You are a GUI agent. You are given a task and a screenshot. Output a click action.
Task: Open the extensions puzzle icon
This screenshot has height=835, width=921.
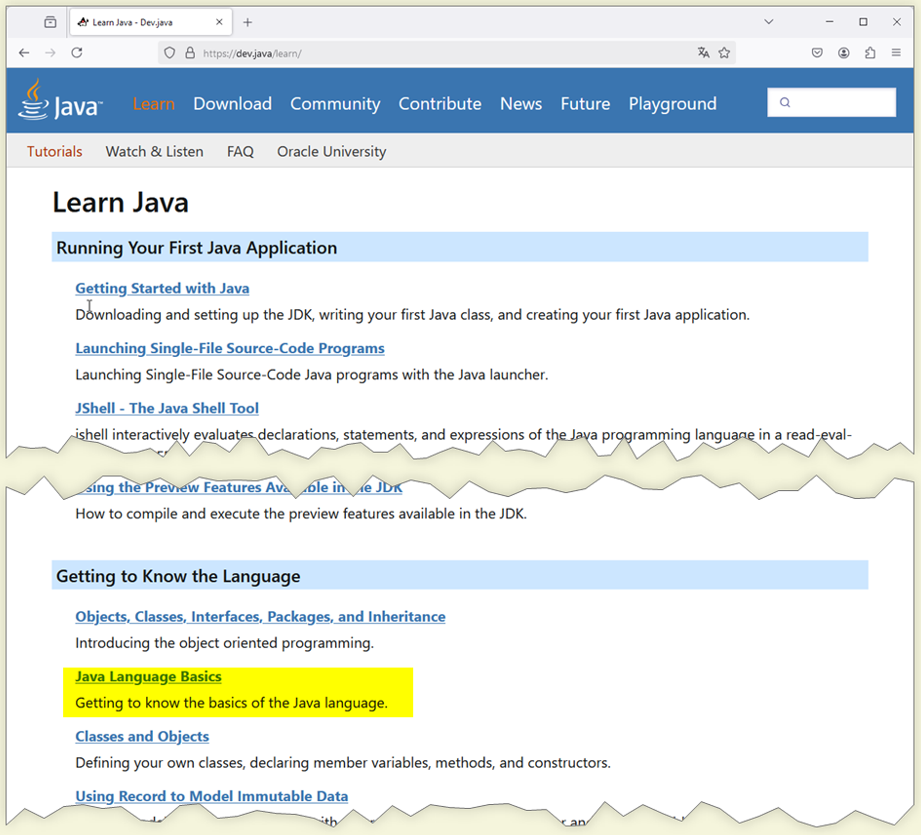coord(870,53)
